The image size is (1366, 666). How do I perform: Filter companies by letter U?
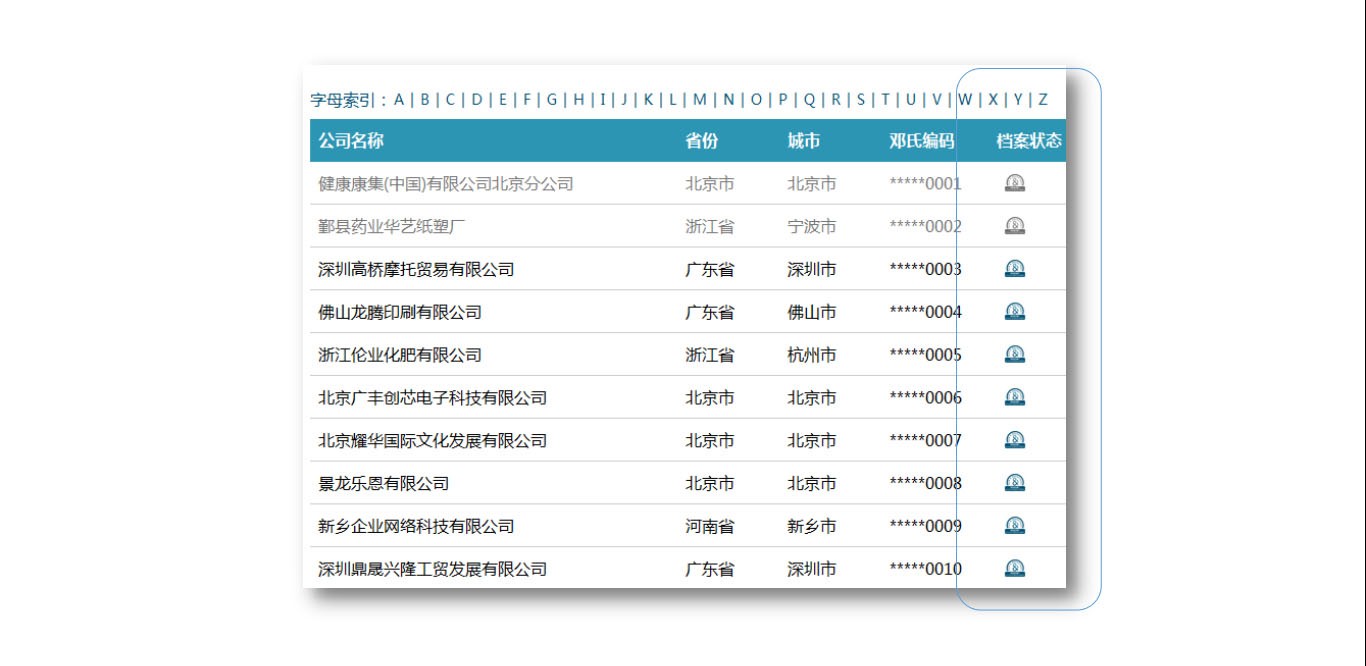(x=911, y=100)
